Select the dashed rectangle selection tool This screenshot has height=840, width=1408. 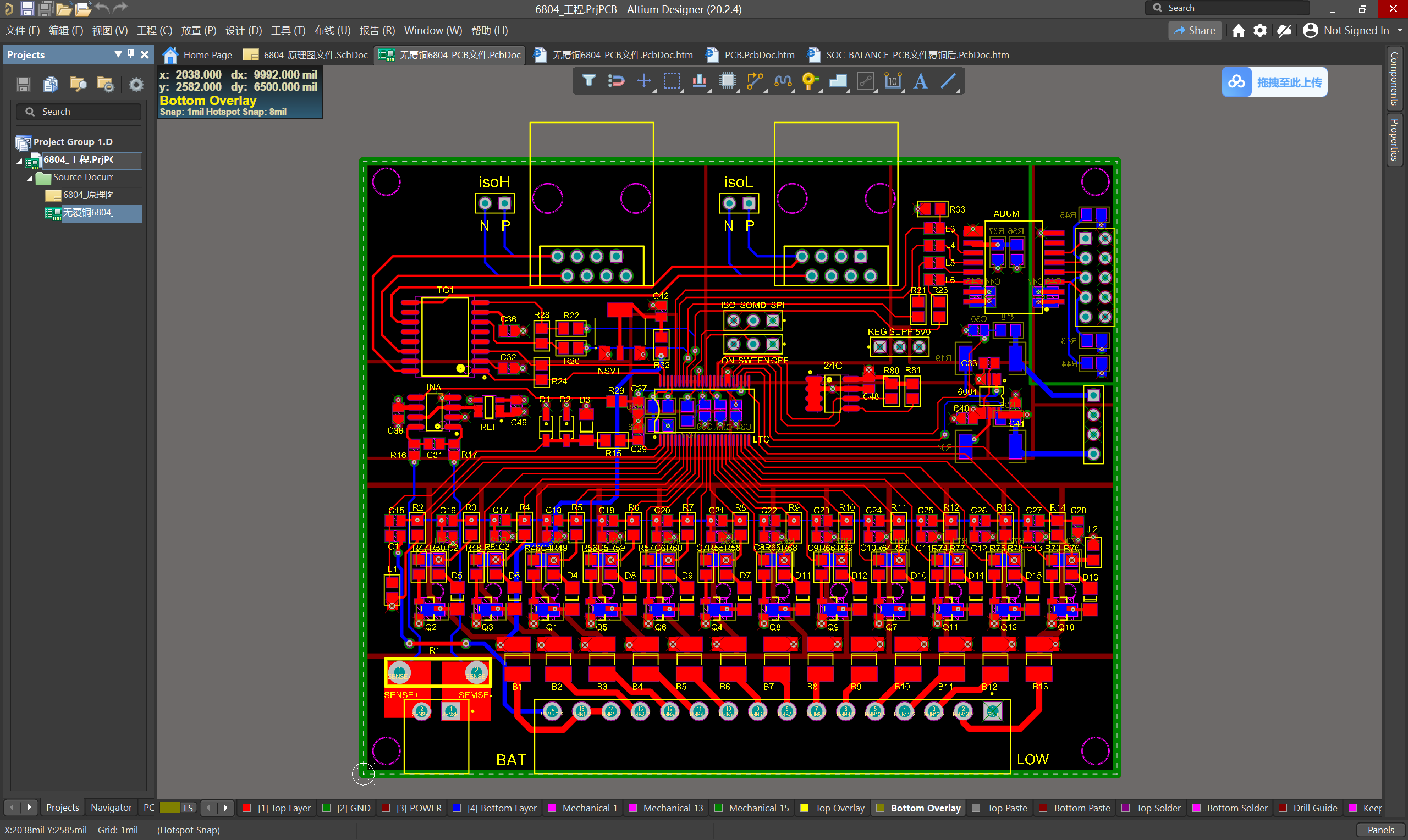tap(672, 81)
